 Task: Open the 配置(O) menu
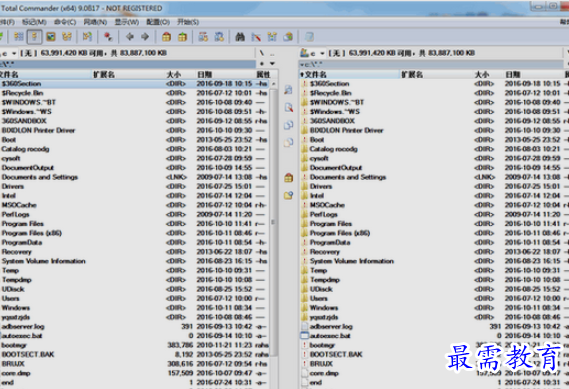[x=158, y=22]
